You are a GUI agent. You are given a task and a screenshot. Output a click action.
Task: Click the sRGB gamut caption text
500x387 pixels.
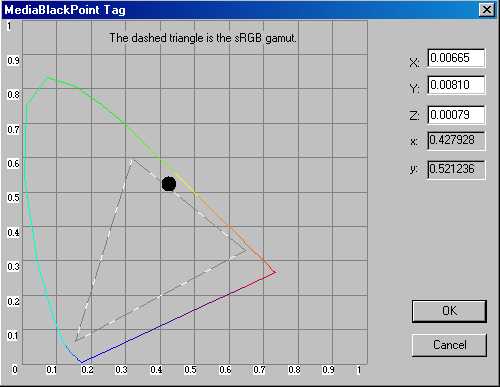[x=203, y=38]
